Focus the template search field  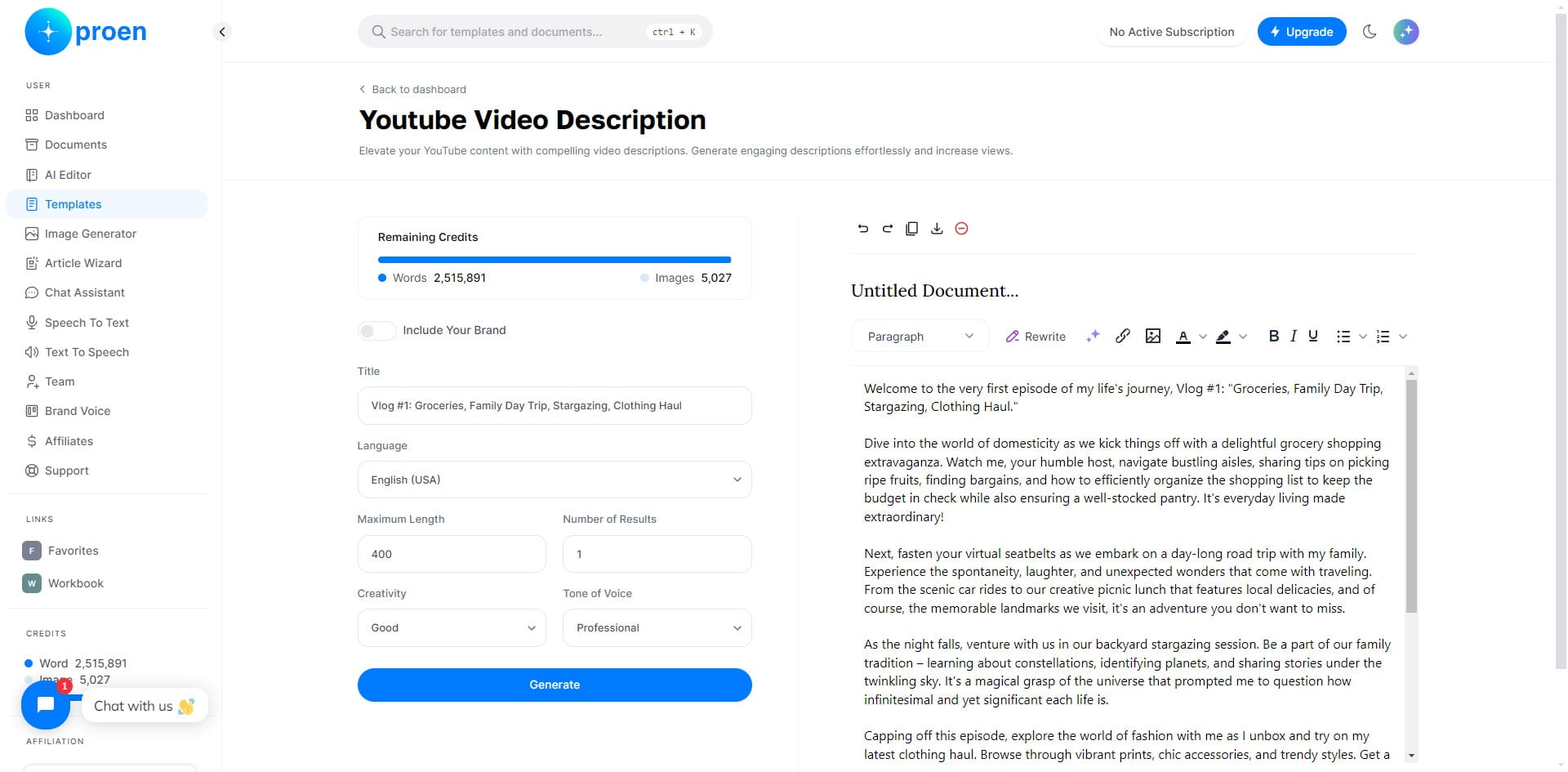click(x=535, y=32)
